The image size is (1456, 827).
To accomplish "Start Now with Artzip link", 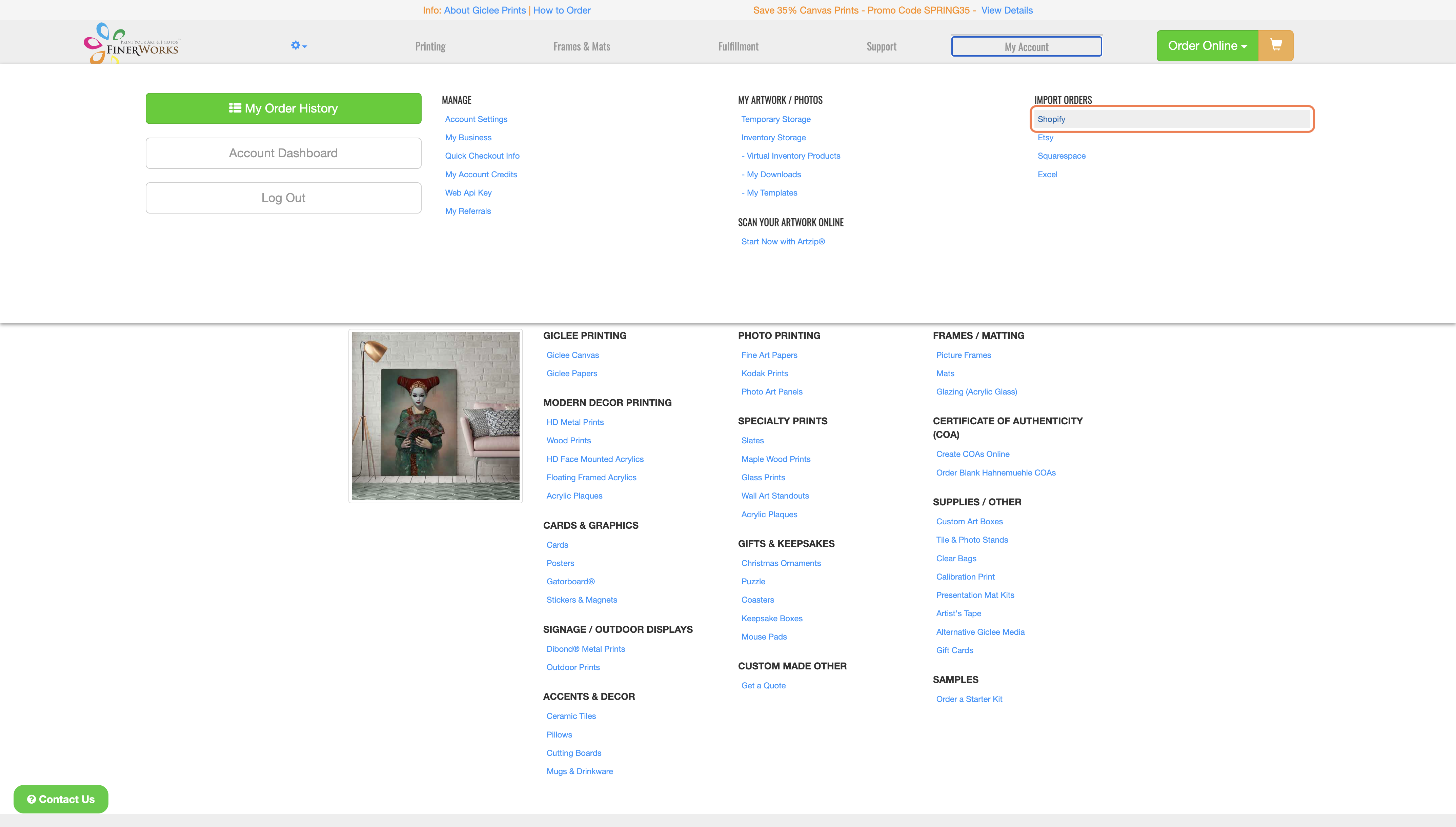I will point(783,241).
